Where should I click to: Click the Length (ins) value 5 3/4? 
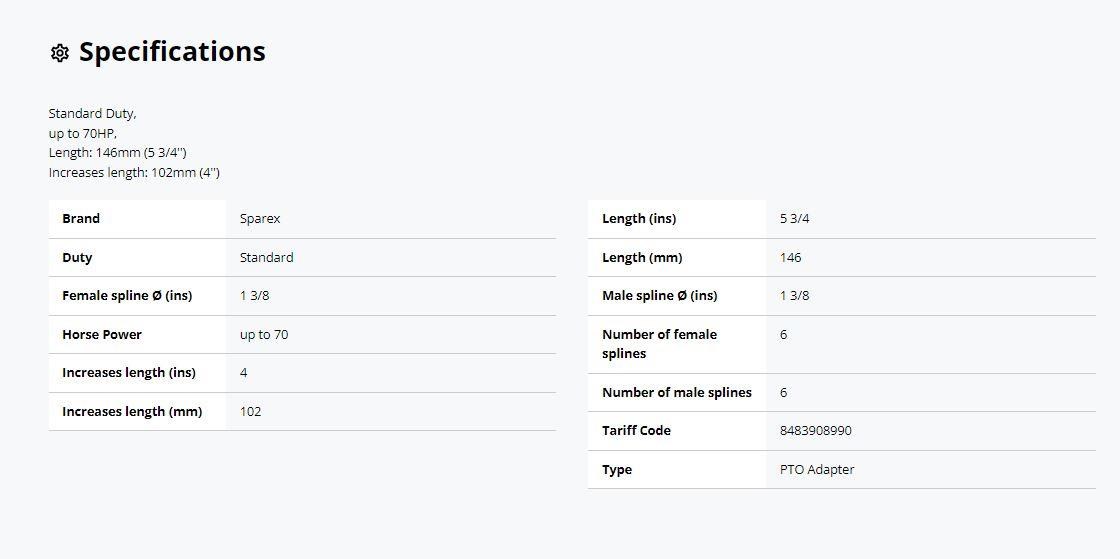tap(795, 218)
